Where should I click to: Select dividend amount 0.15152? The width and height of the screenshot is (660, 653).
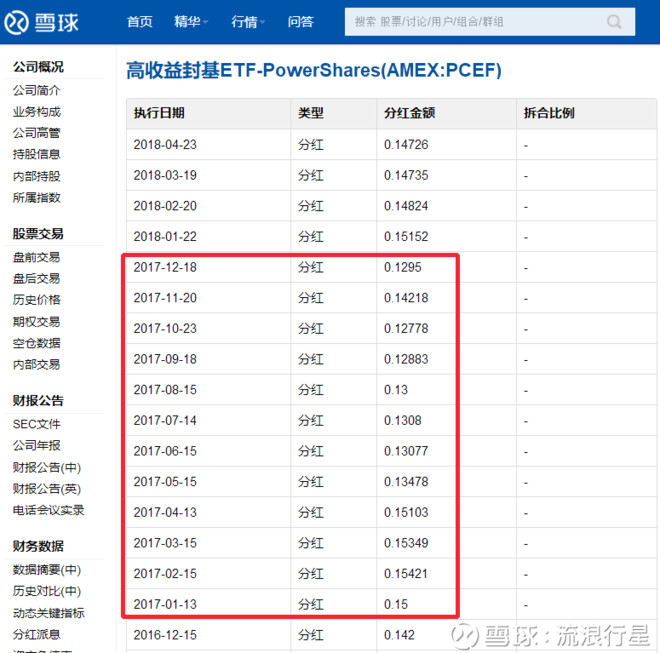(x=406, y=237)
